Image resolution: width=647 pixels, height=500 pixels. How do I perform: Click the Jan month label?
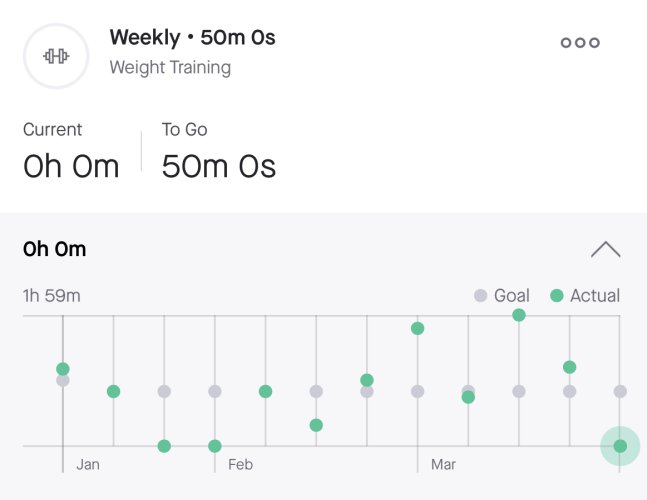(x=88, y=465)
